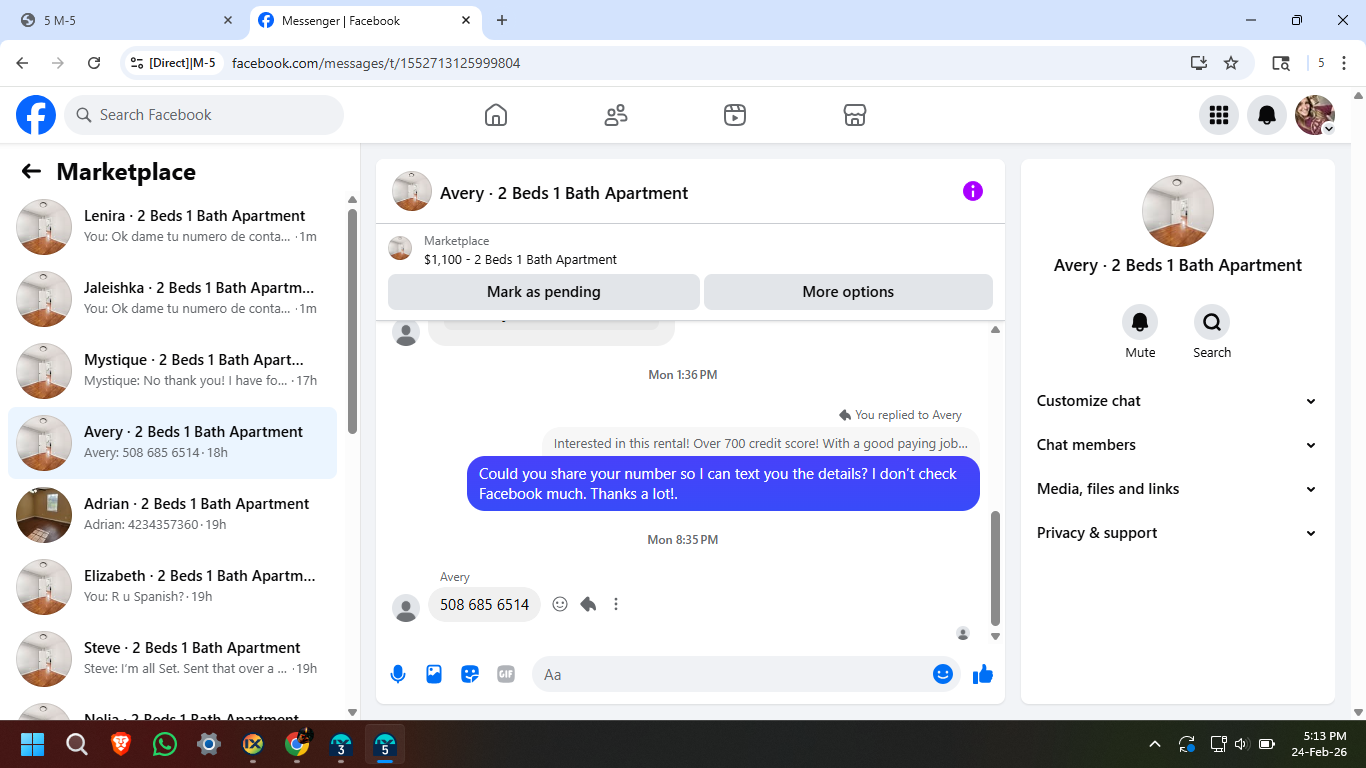Open the $1,100 - 2 Beds listing link
The image size is (1366, 768).
click(x=520, y=259)
